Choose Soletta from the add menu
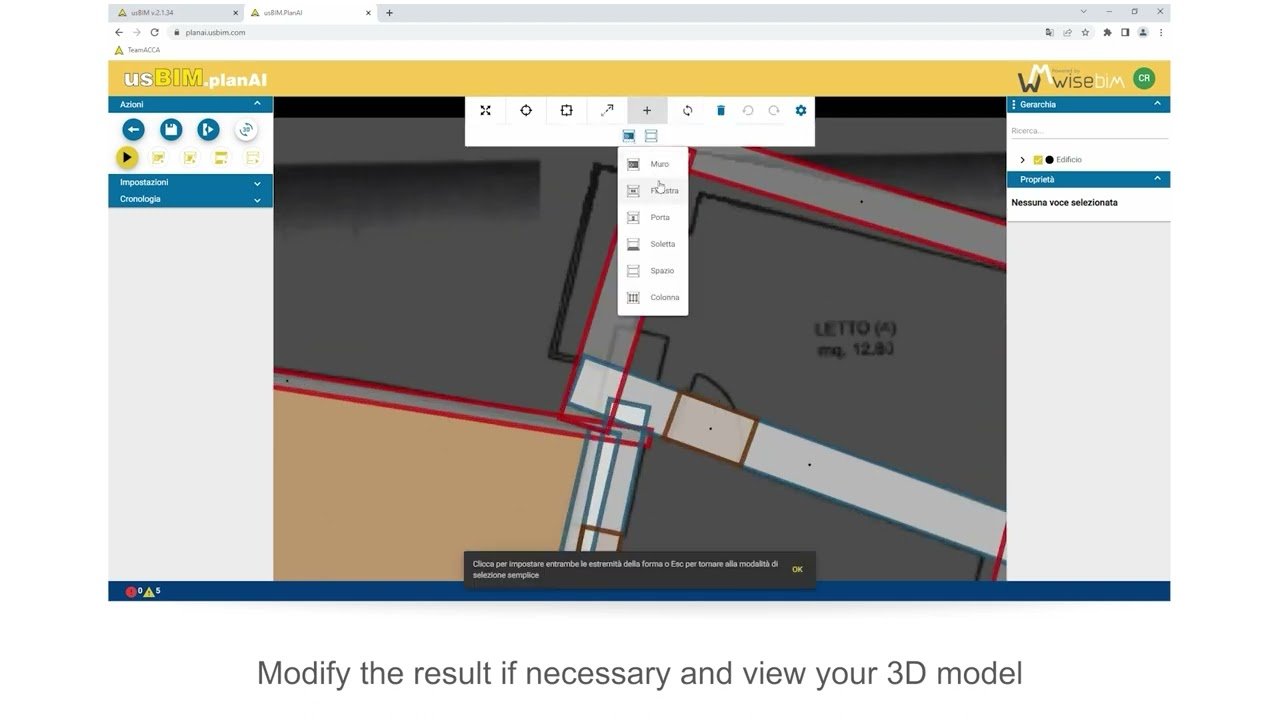 tap(653, 244)
